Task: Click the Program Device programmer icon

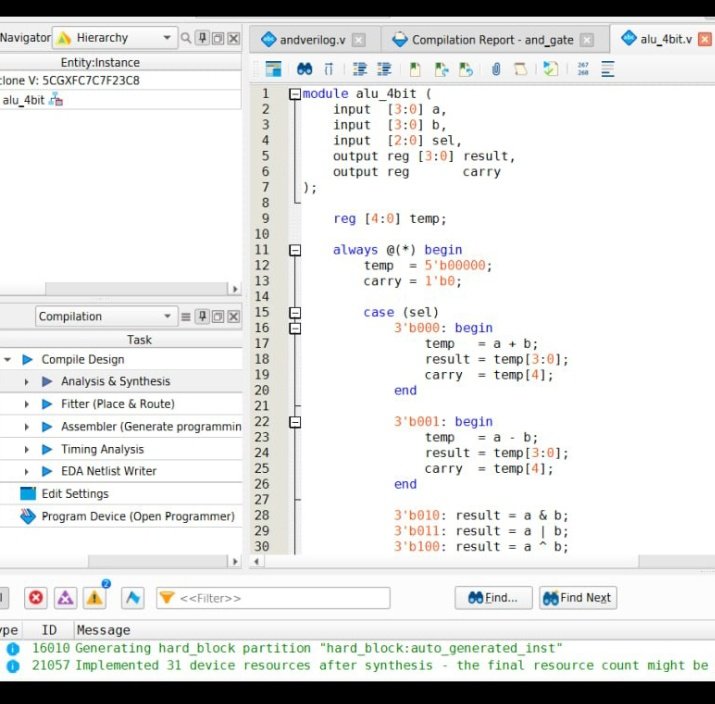Action: (28, 516)
